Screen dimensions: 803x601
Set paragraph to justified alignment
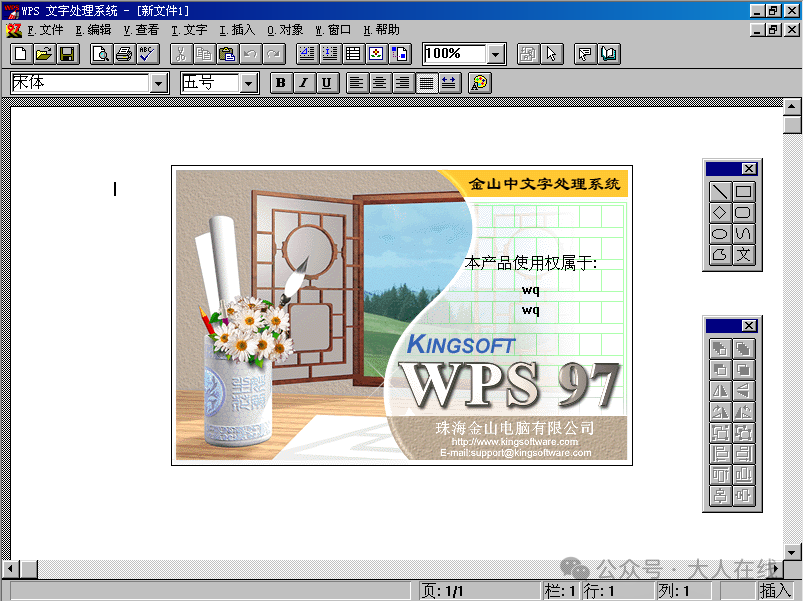[427, 83]
